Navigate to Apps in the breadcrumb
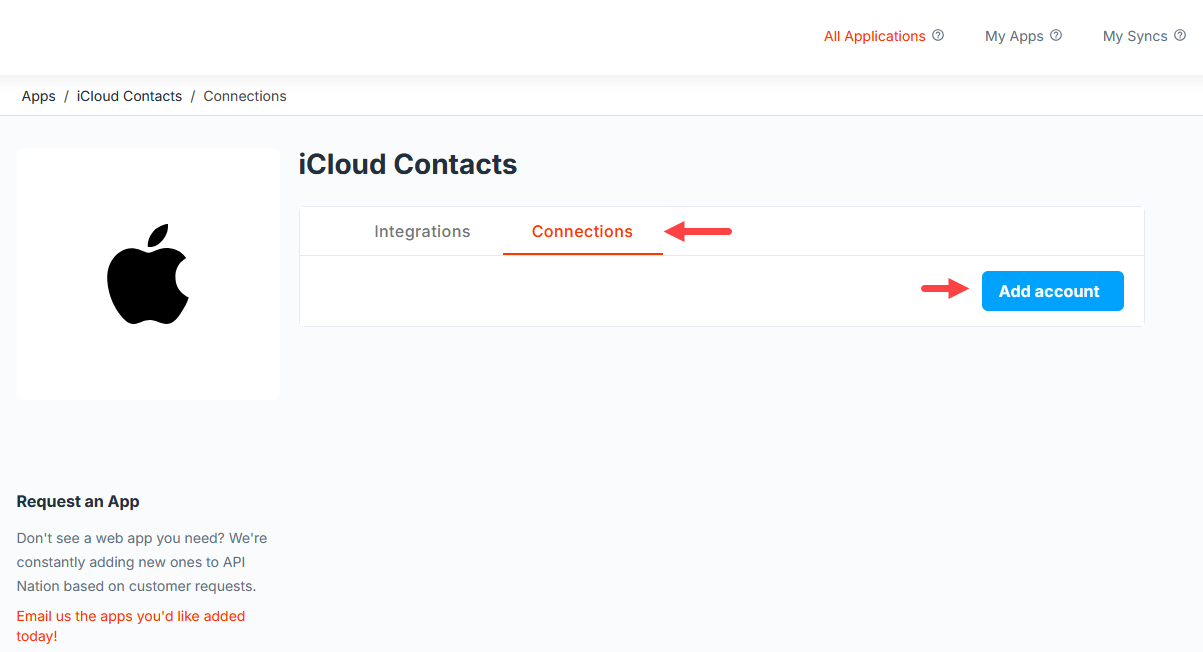Viewport: 1203px width, 652px height. click(39, 96)
